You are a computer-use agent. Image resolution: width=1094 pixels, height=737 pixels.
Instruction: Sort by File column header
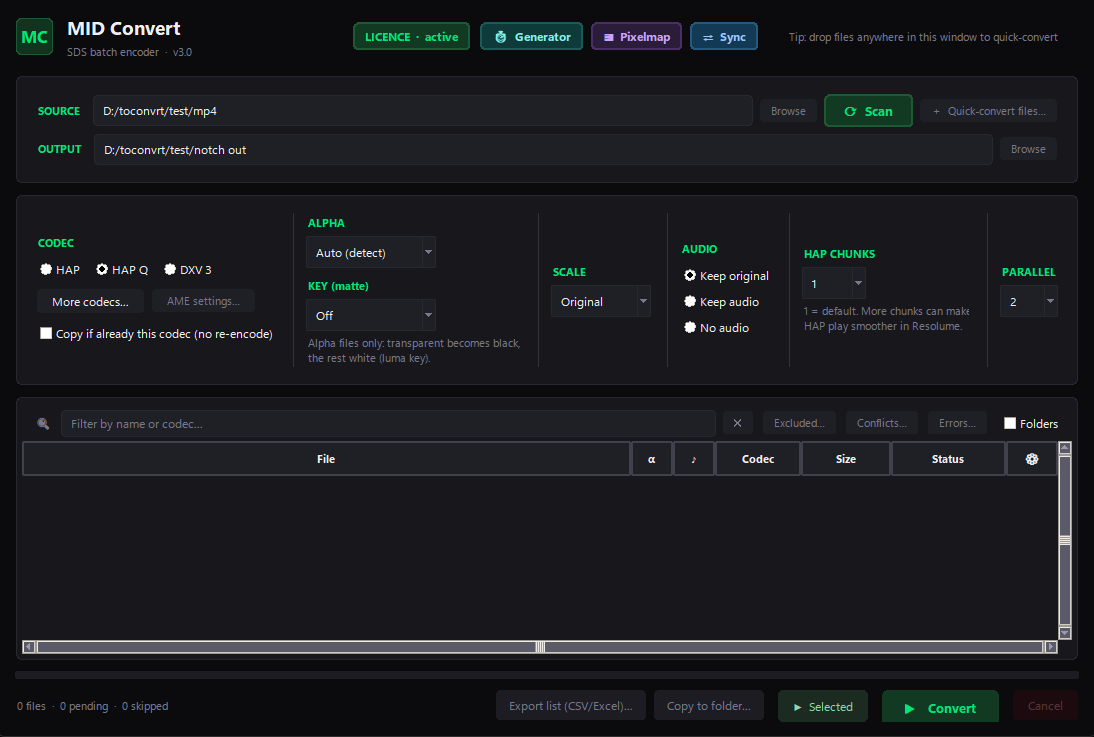point(327,459)
